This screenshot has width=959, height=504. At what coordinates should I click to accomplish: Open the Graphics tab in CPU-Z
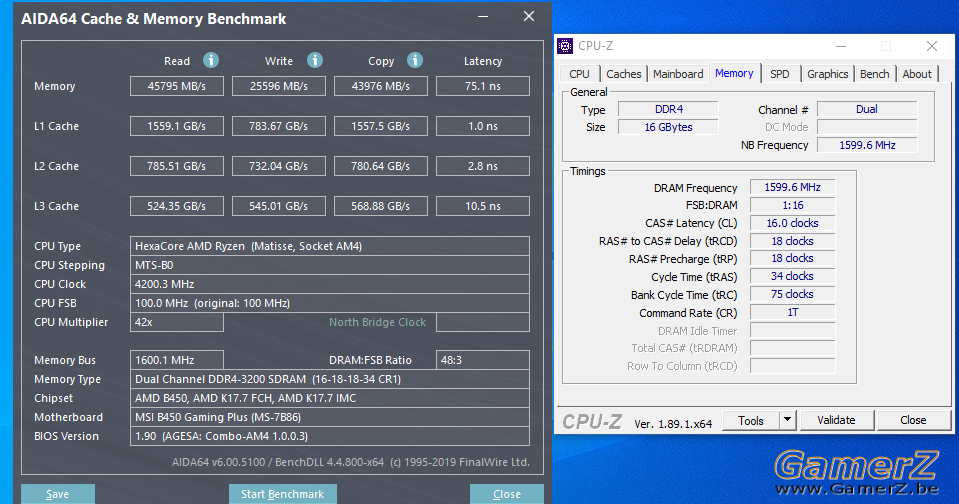point(828,74)
